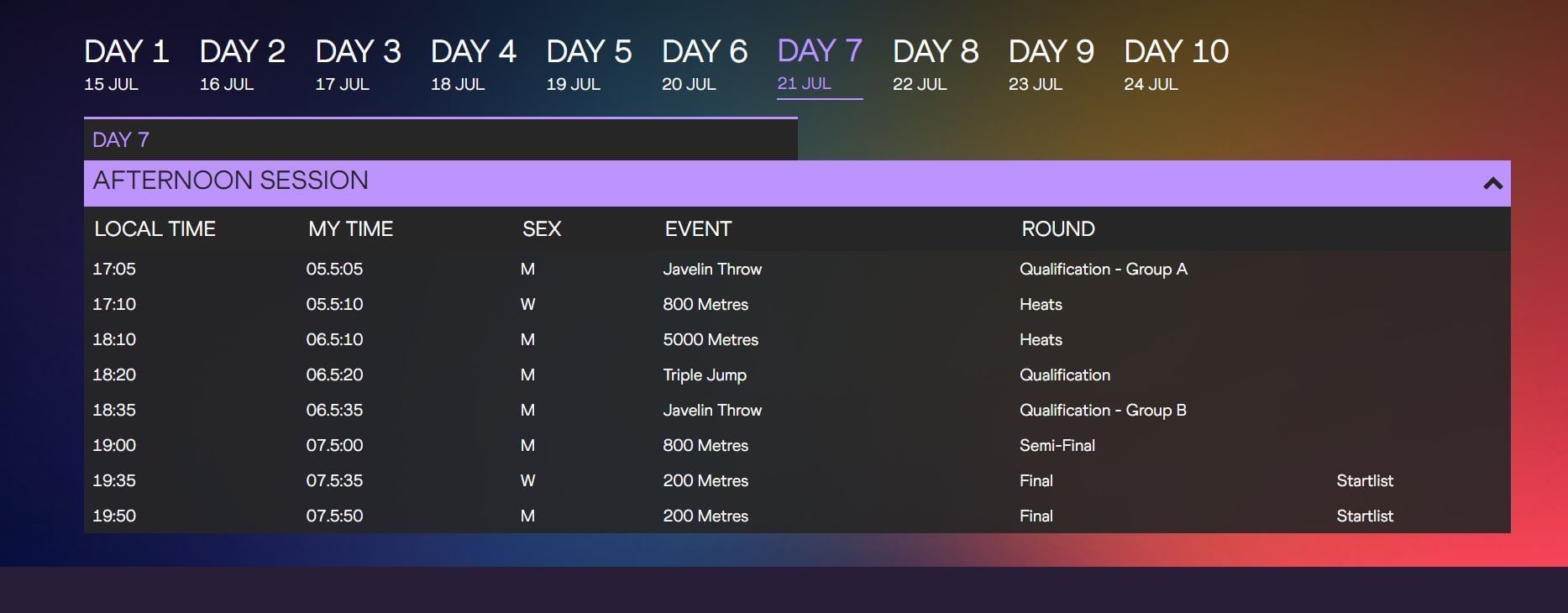This screenshot has height=613, width=1568.
Task: Go to the Day 4 tab
Action: coord(473,63)
